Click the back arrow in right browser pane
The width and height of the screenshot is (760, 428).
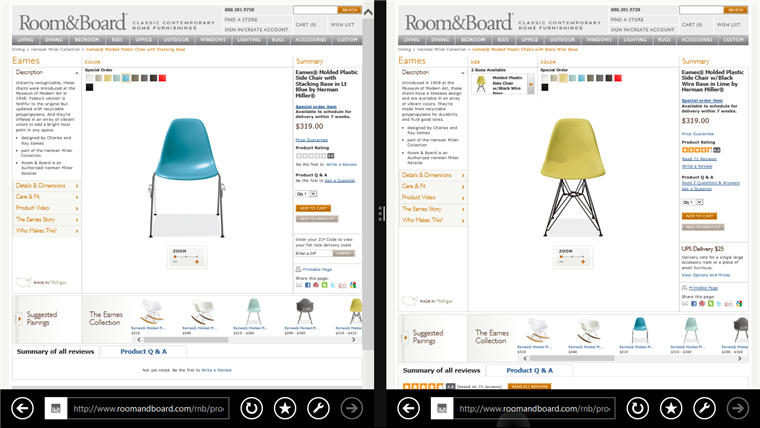pos(409,408)
